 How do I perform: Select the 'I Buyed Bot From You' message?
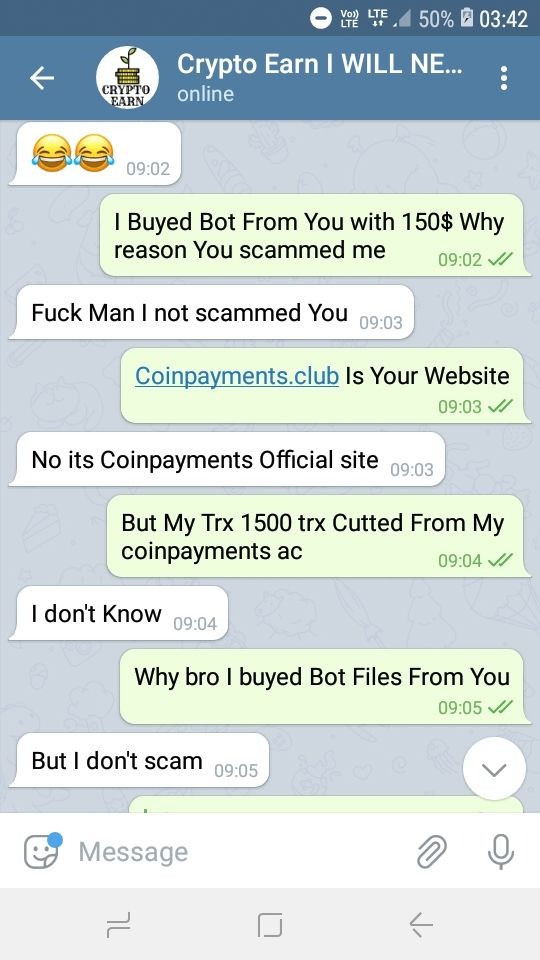[x=312, y=235]
